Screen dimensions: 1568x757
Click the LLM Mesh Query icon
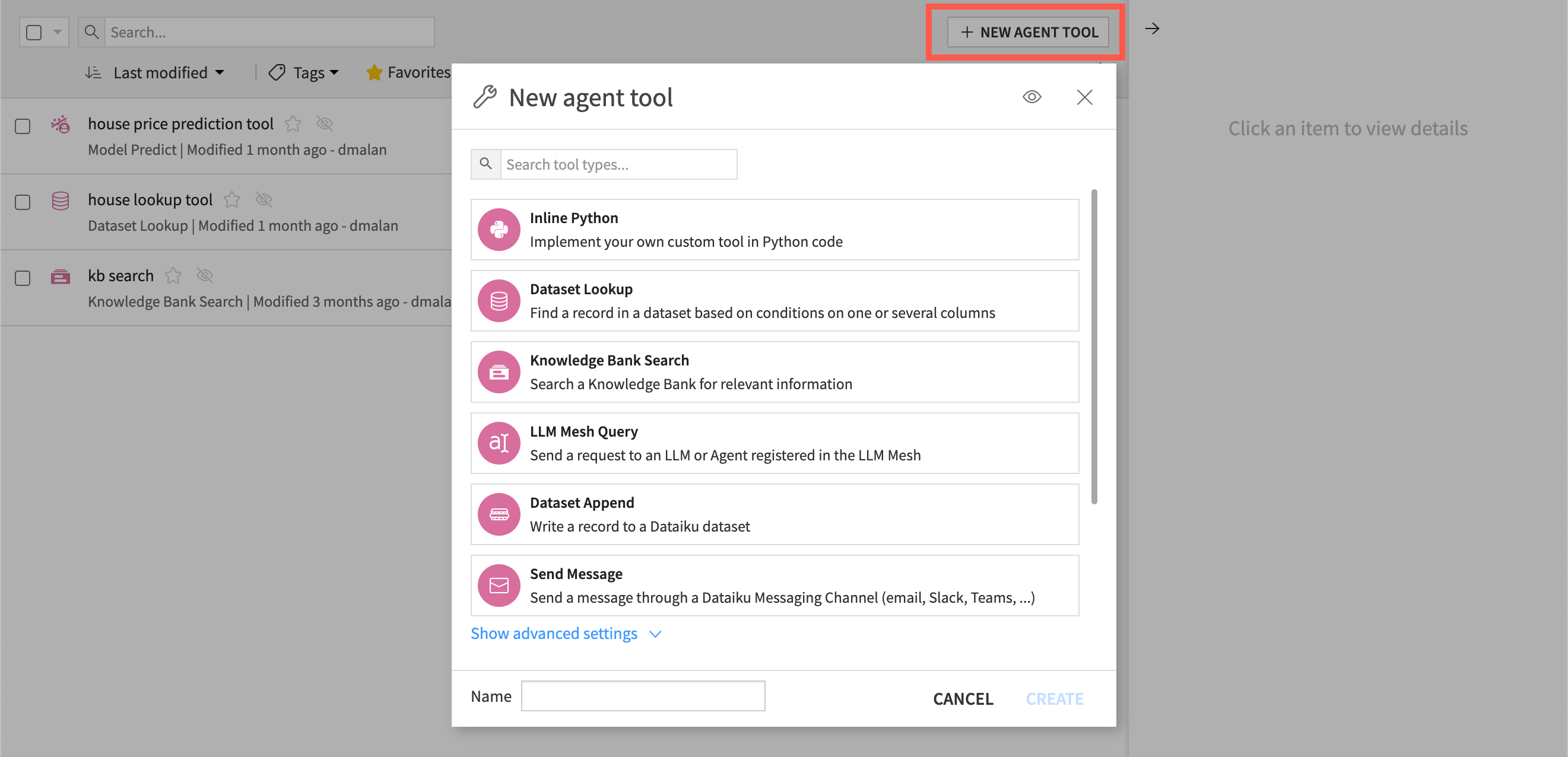(x=499, y=443)
